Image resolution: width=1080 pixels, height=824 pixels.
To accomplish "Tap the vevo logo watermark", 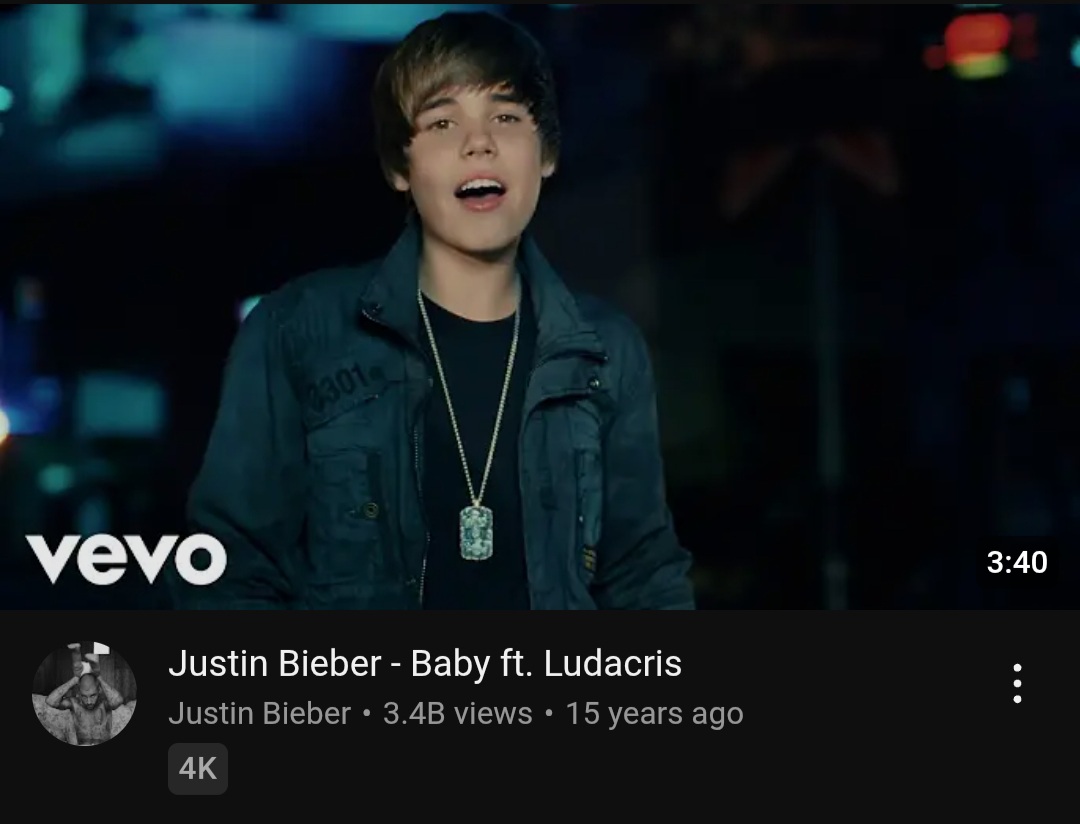I will tap(126, 559).
